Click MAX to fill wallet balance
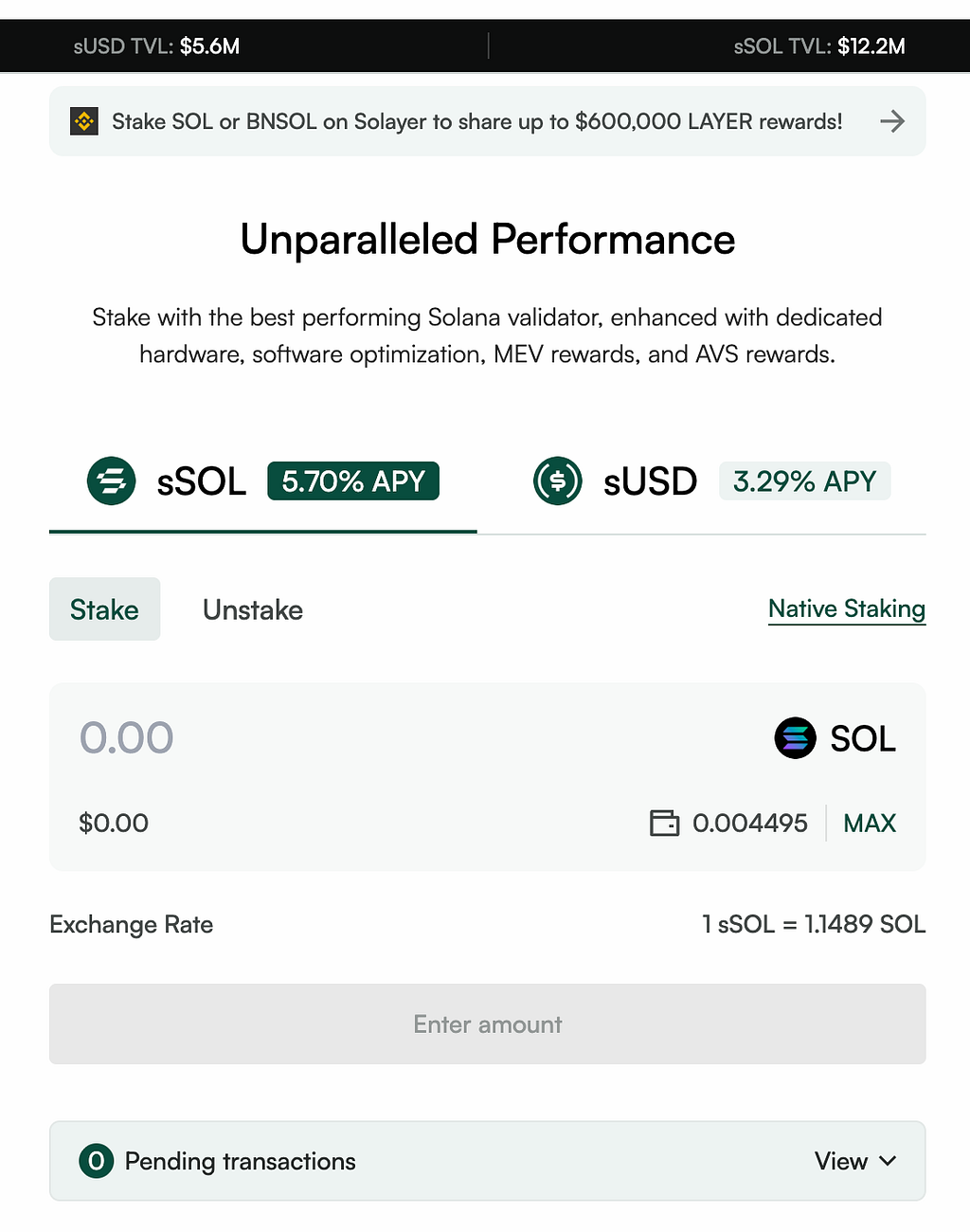This screenshot has height=1232, width=970. pos(870,823)
